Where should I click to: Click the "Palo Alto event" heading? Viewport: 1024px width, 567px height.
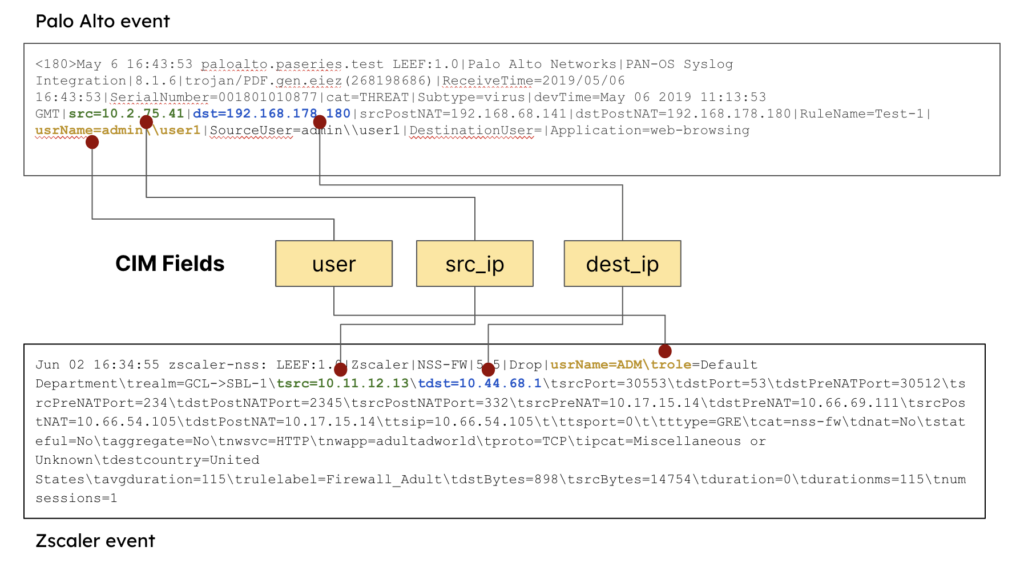click(x=103, y=21)
